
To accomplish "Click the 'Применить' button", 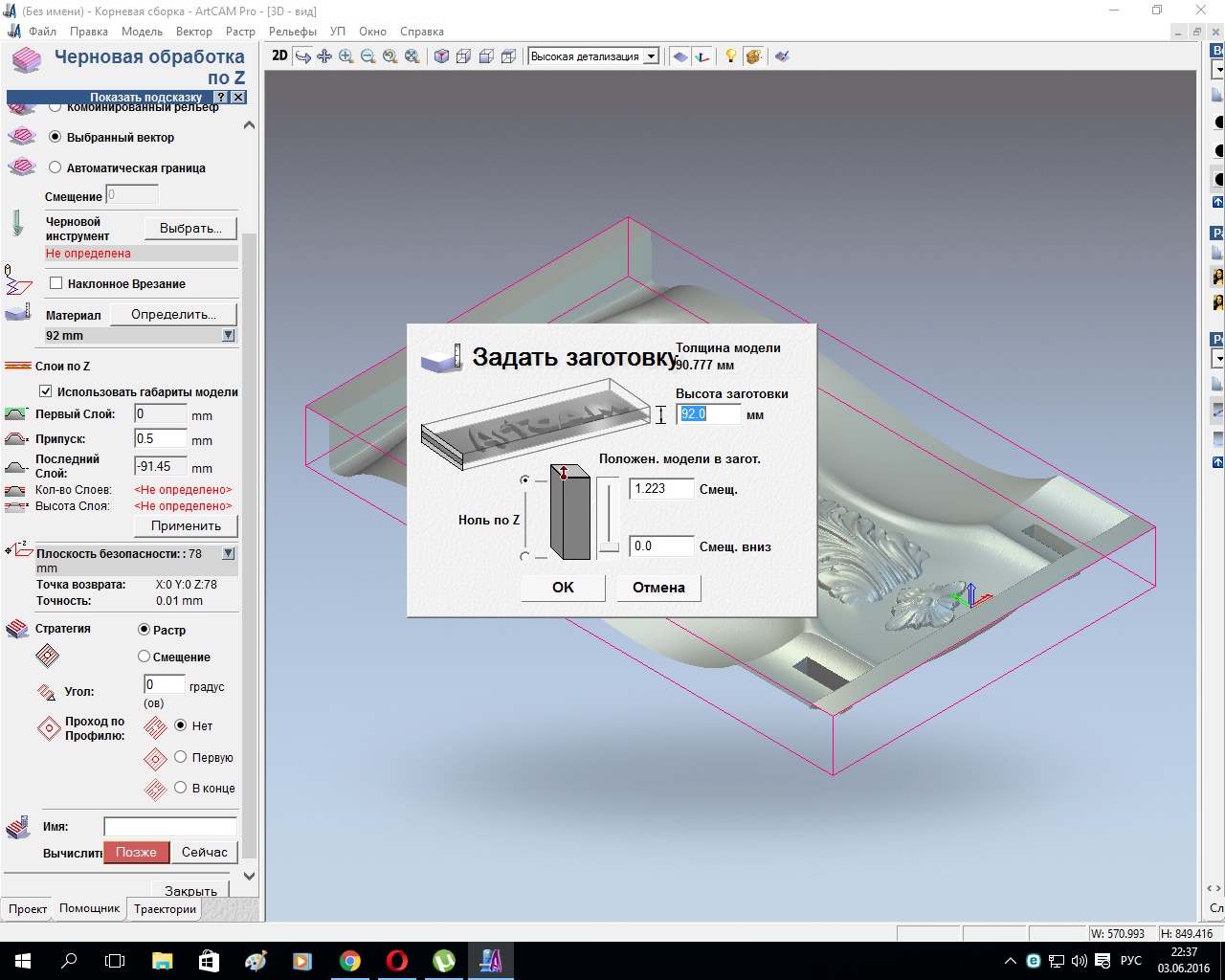I will (x=186, y=525).
